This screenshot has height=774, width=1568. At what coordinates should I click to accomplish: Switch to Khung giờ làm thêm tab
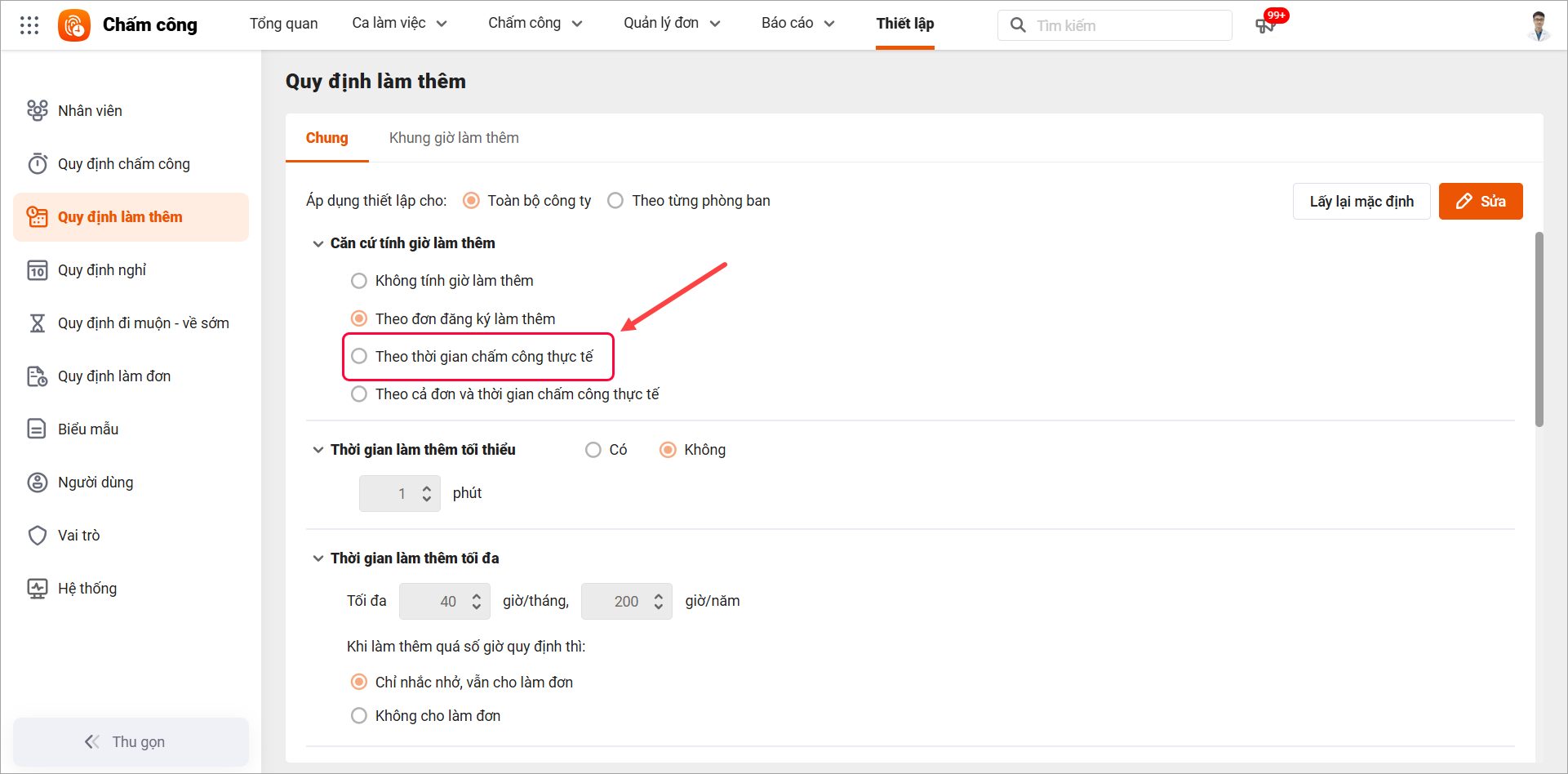pos(454,138)
